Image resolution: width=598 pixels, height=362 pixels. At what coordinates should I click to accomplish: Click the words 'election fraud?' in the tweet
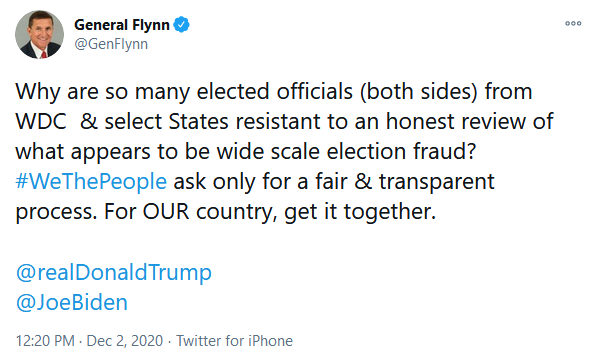click(402, 151)
